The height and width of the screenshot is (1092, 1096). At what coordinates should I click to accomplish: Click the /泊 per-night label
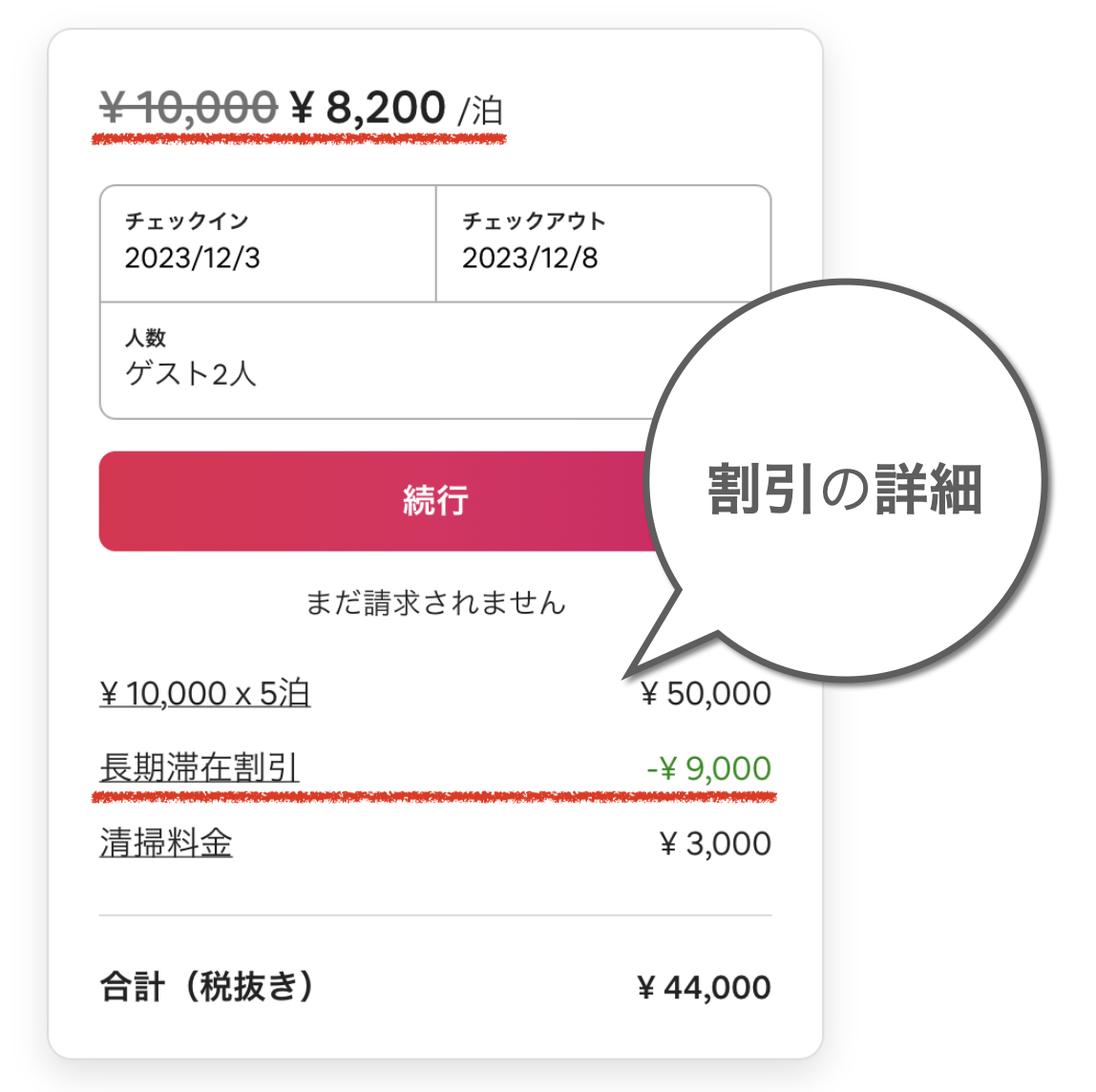point(481,111)
